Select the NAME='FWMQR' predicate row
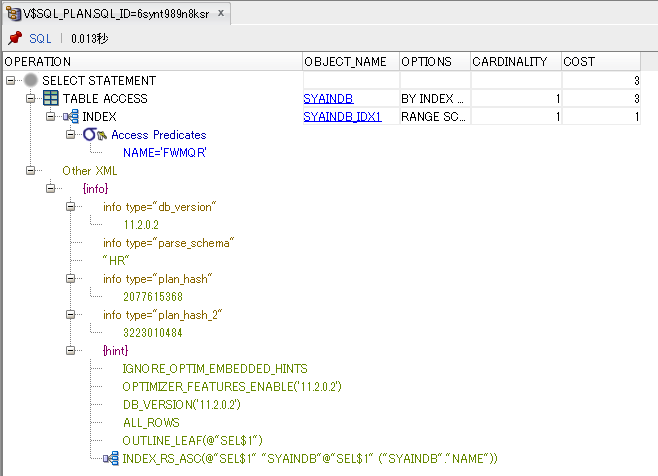 pos(164,153)
